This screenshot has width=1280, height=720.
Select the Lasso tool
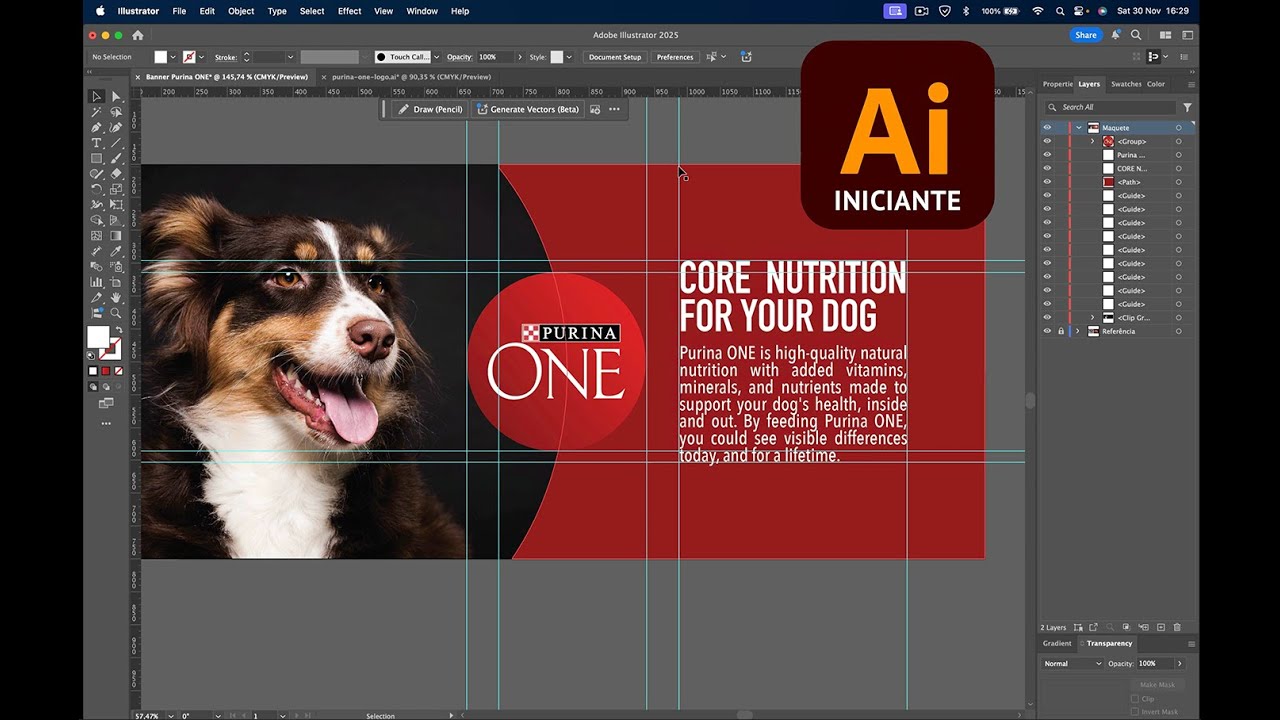(x=116, y=112)
